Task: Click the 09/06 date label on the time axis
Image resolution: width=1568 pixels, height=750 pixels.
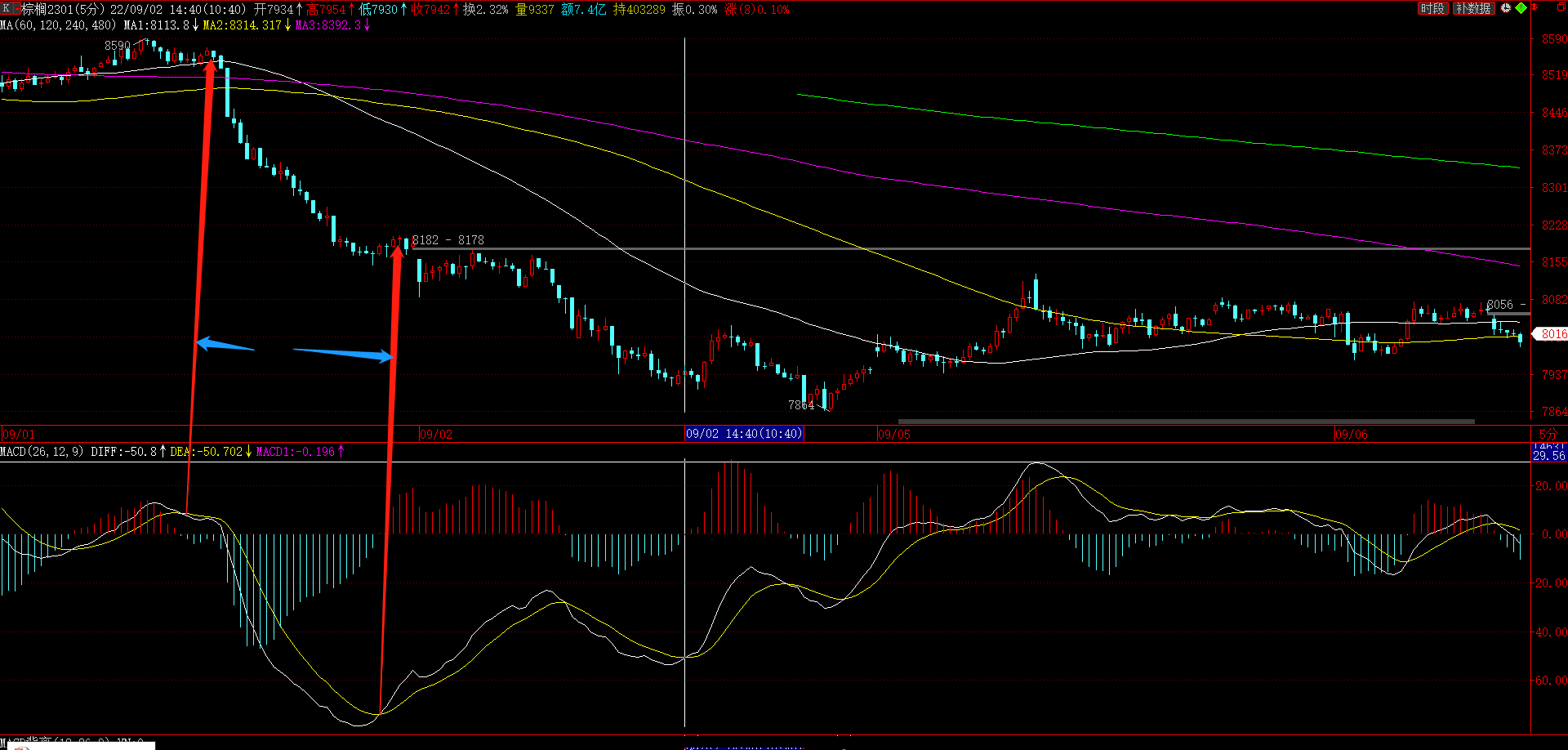Action: point(1351,434)
